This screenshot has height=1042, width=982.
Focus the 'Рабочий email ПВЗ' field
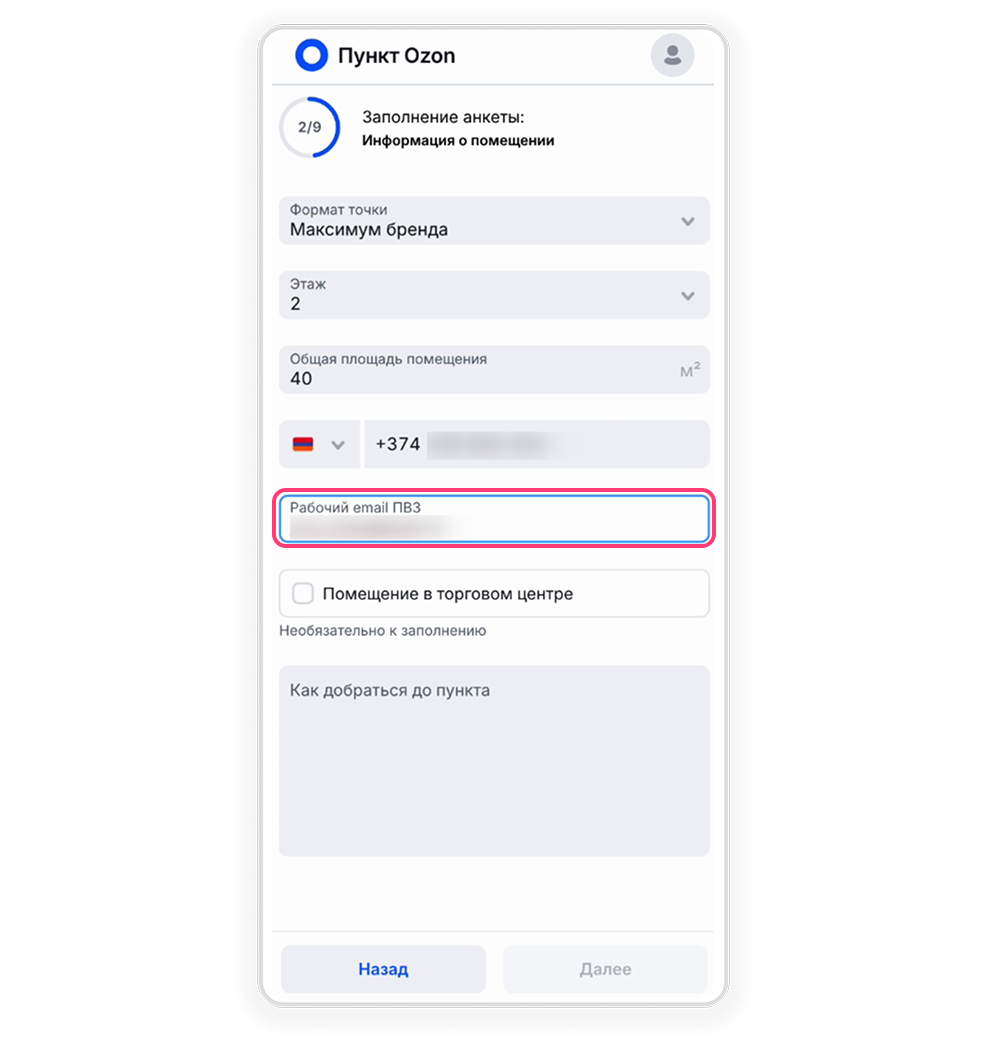tap(494, 518)
